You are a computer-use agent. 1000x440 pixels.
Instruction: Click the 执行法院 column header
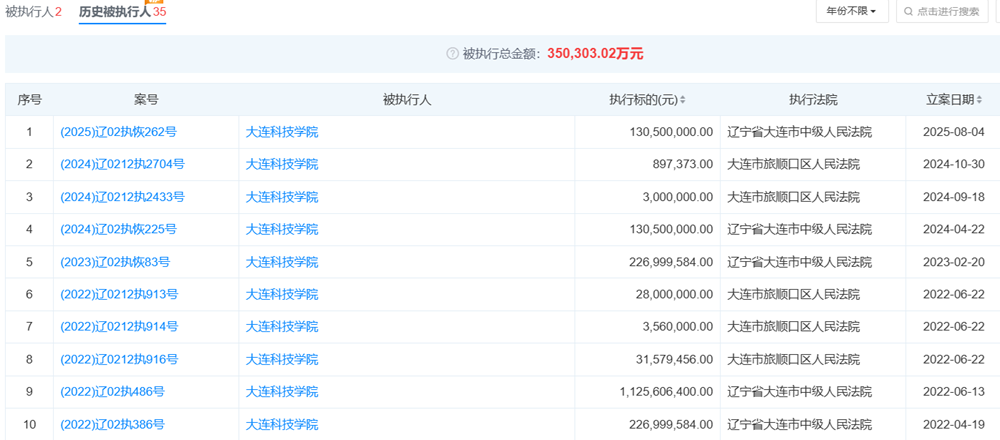tap(813, 100)
